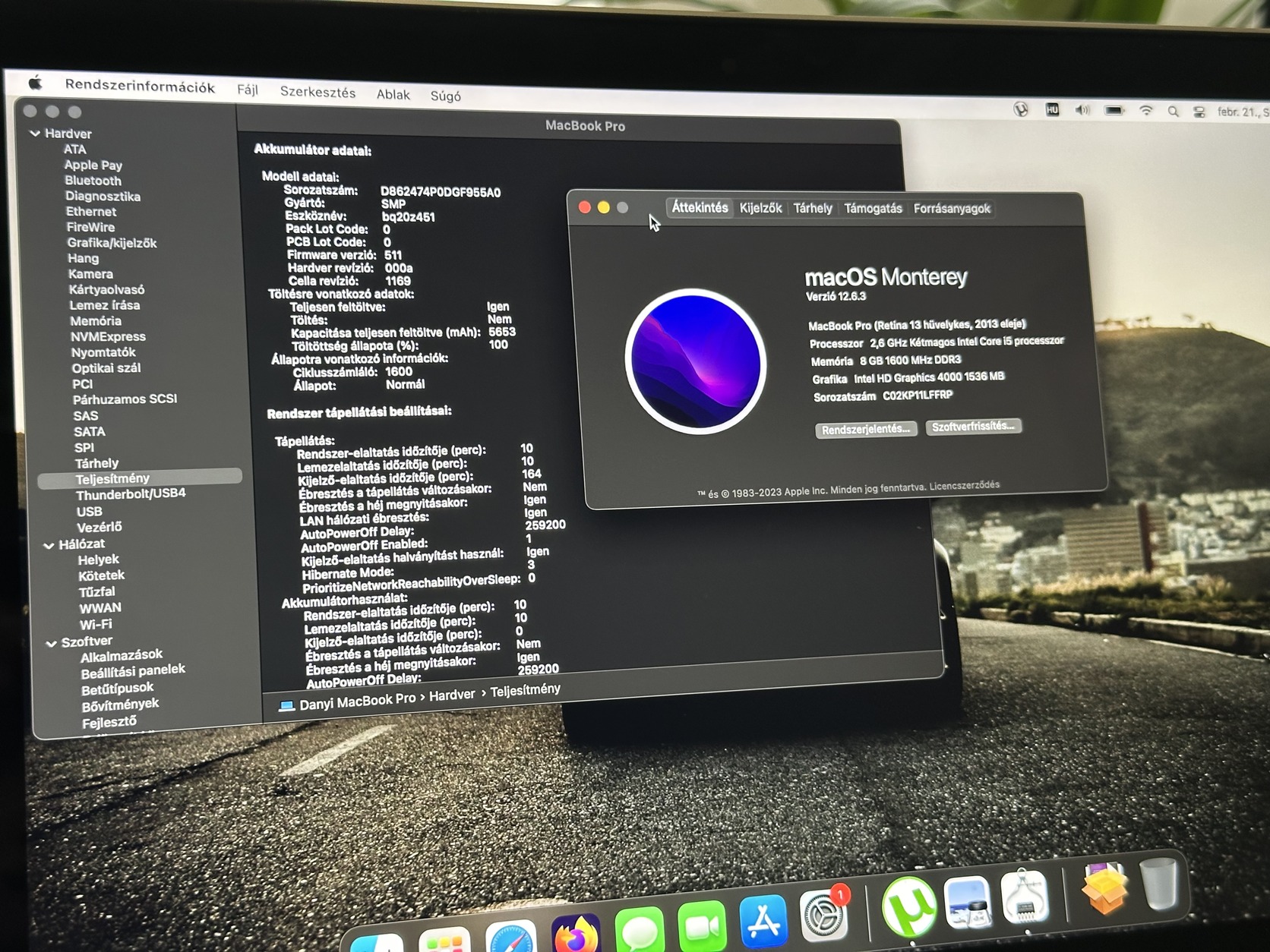Open the package box stack in Dock
The image size is (1270, 952).
click(1104, 888)
